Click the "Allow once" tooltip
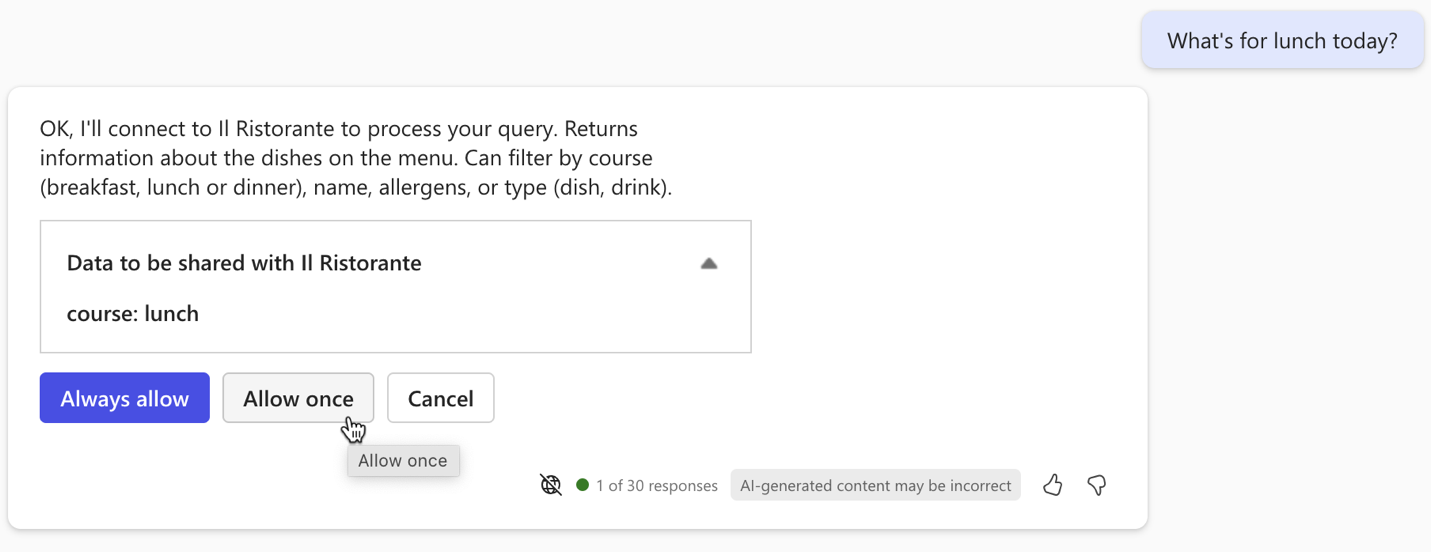1431x552 pixels. coord(403,461)
